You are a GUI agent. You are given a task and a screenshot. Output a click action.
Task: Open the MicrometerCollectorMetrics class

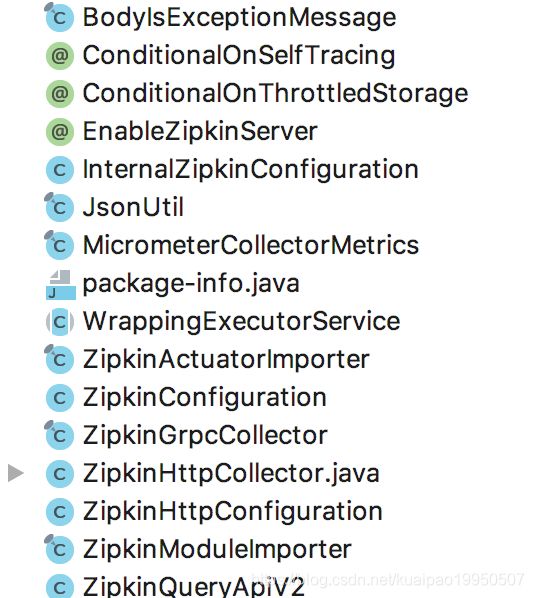(251, 245)
